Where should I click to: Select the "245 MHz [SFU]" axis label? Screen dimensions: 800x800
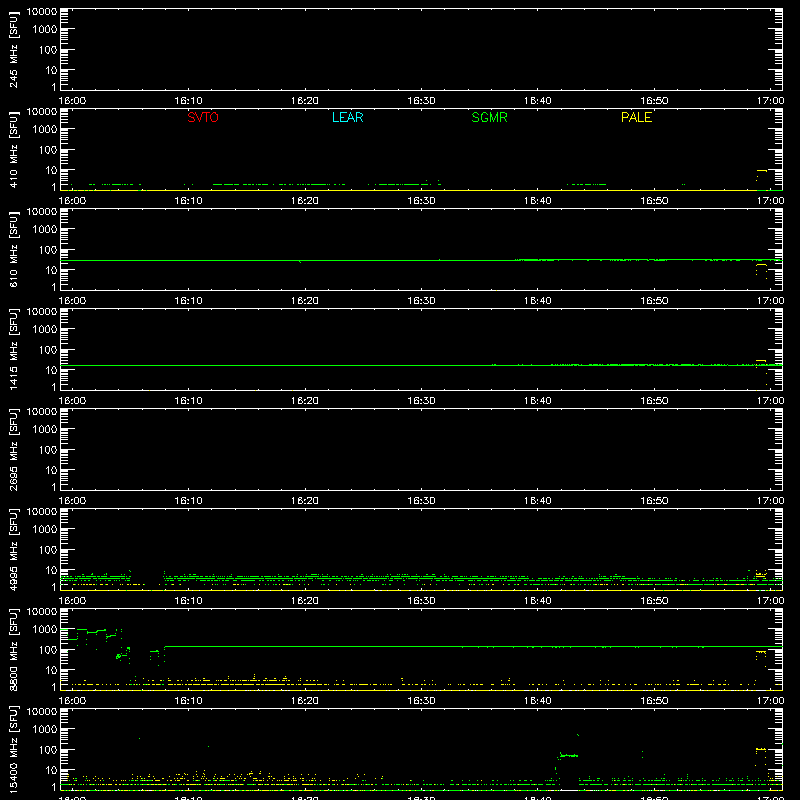click(x=13, y=49)
